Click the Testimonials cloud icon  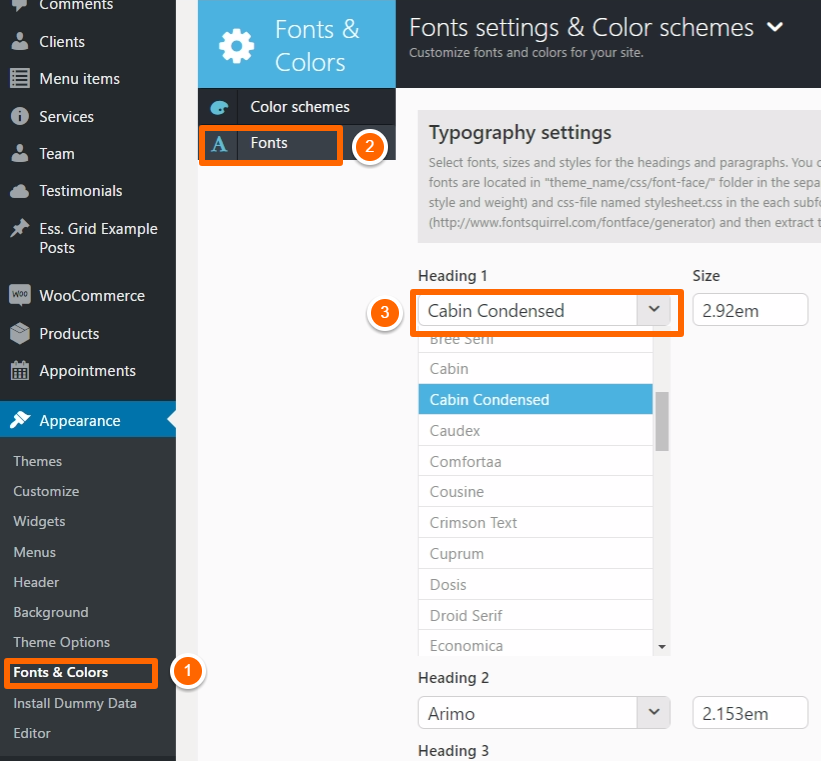20,191
